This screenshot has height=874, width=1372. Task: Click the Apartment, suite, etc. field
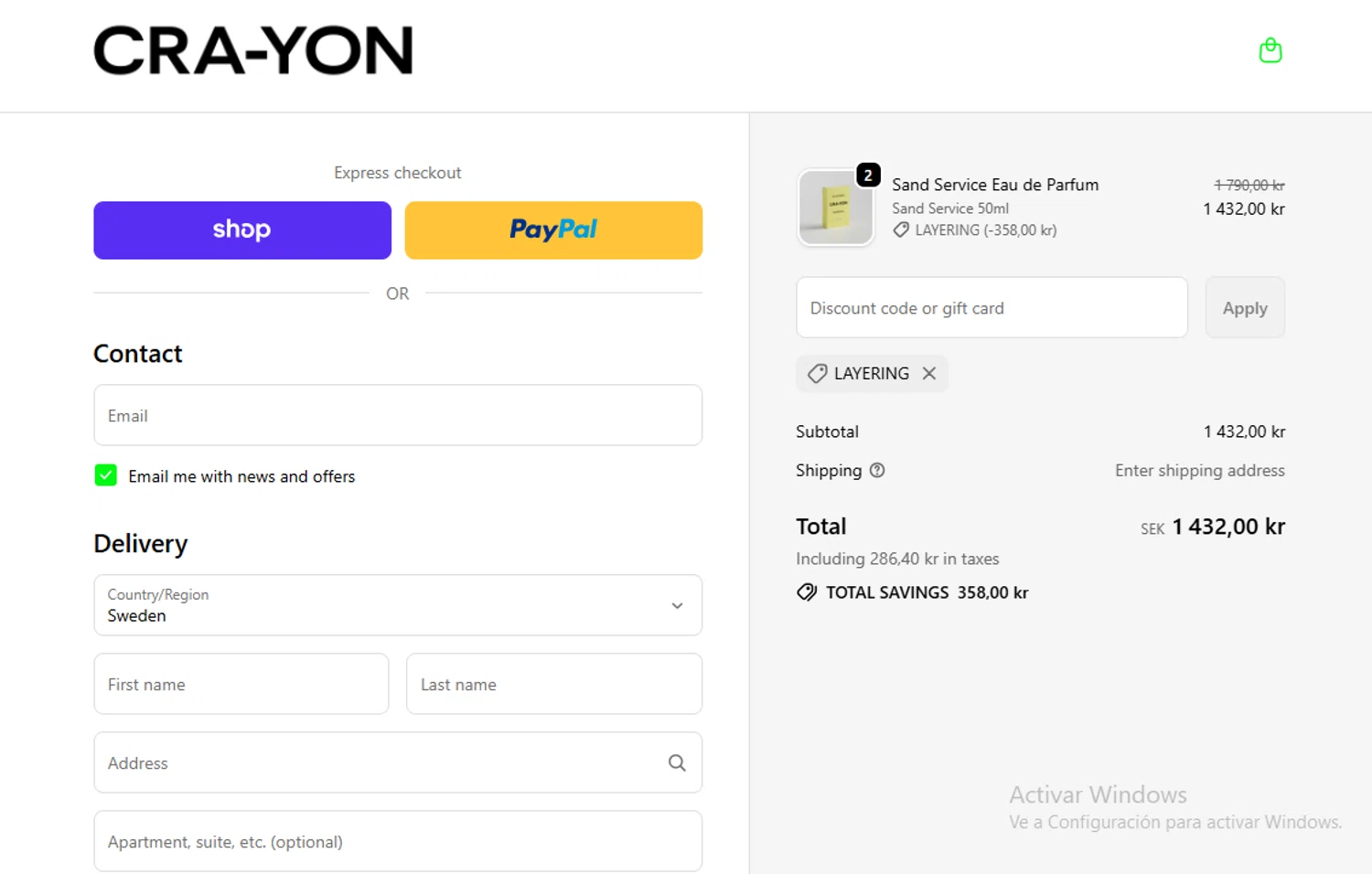coord(398,841)
